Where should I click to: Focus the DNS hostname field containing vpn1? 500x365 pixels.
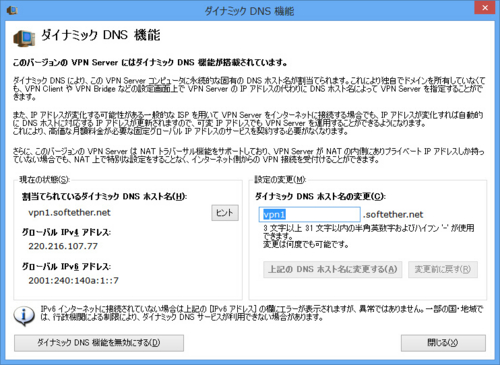point(310,214)
